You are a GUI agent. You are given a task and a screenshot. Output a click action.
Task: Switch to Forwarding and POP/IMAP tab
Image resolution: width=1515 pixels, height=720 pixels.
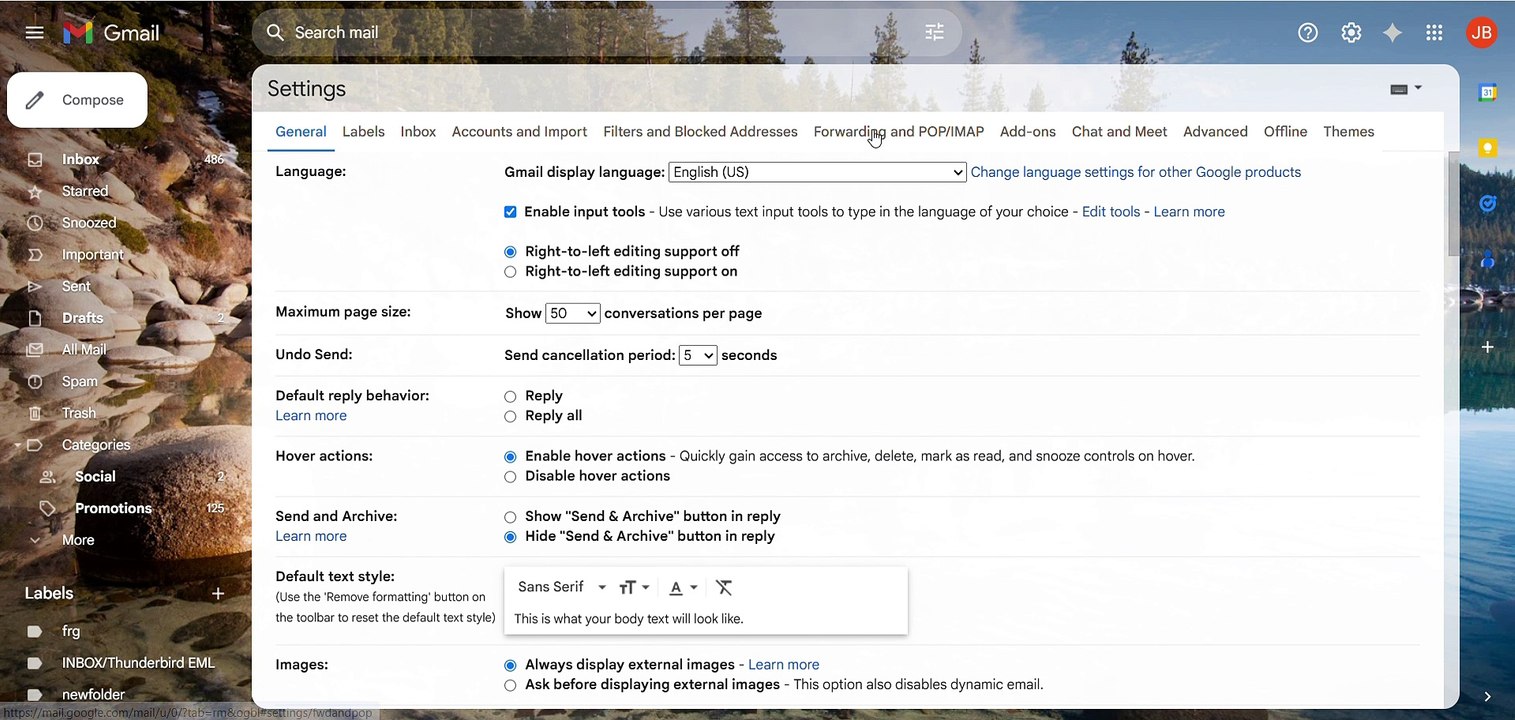click(898, 132)
